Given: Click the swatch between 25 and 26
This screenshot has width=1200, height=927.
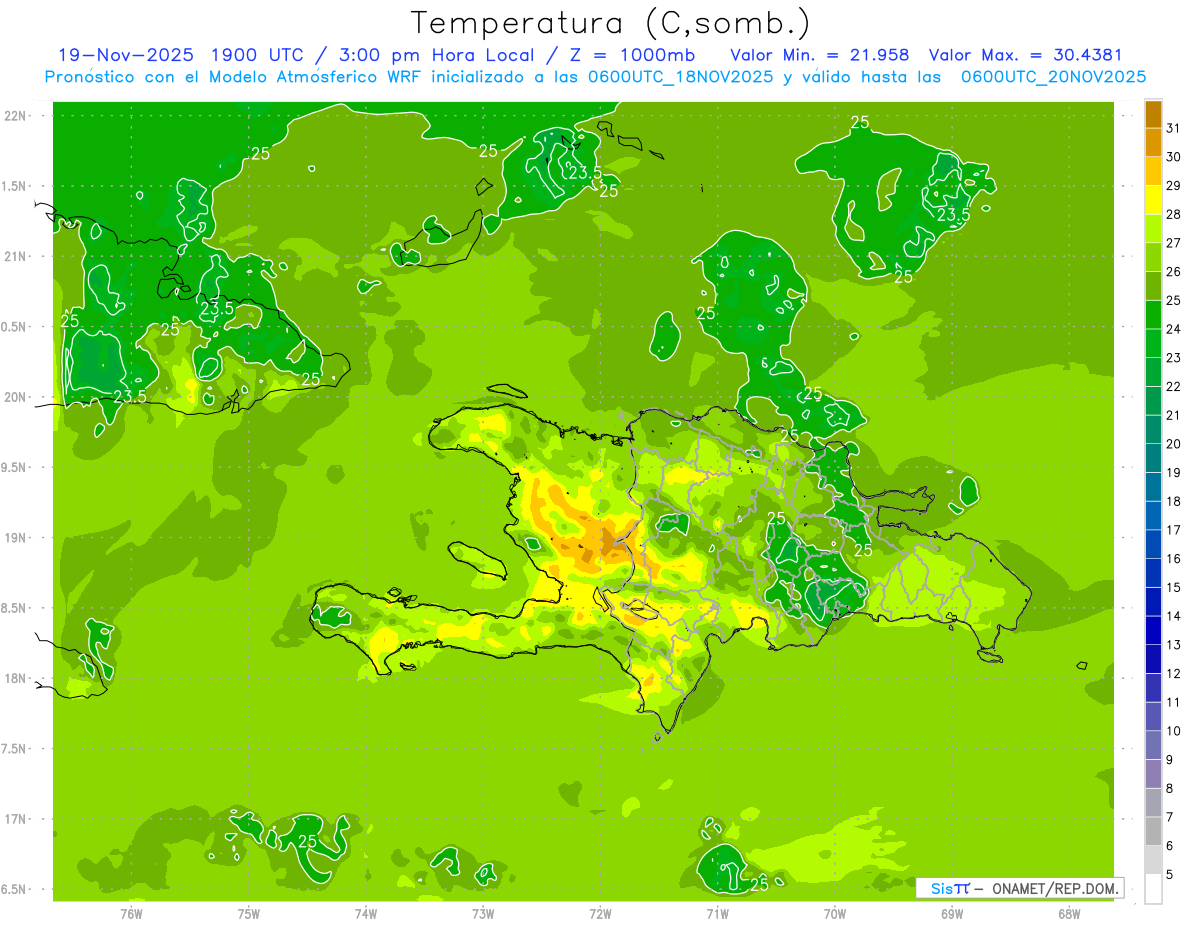Looking at the screenshot, I should (x=1153, y=286).
